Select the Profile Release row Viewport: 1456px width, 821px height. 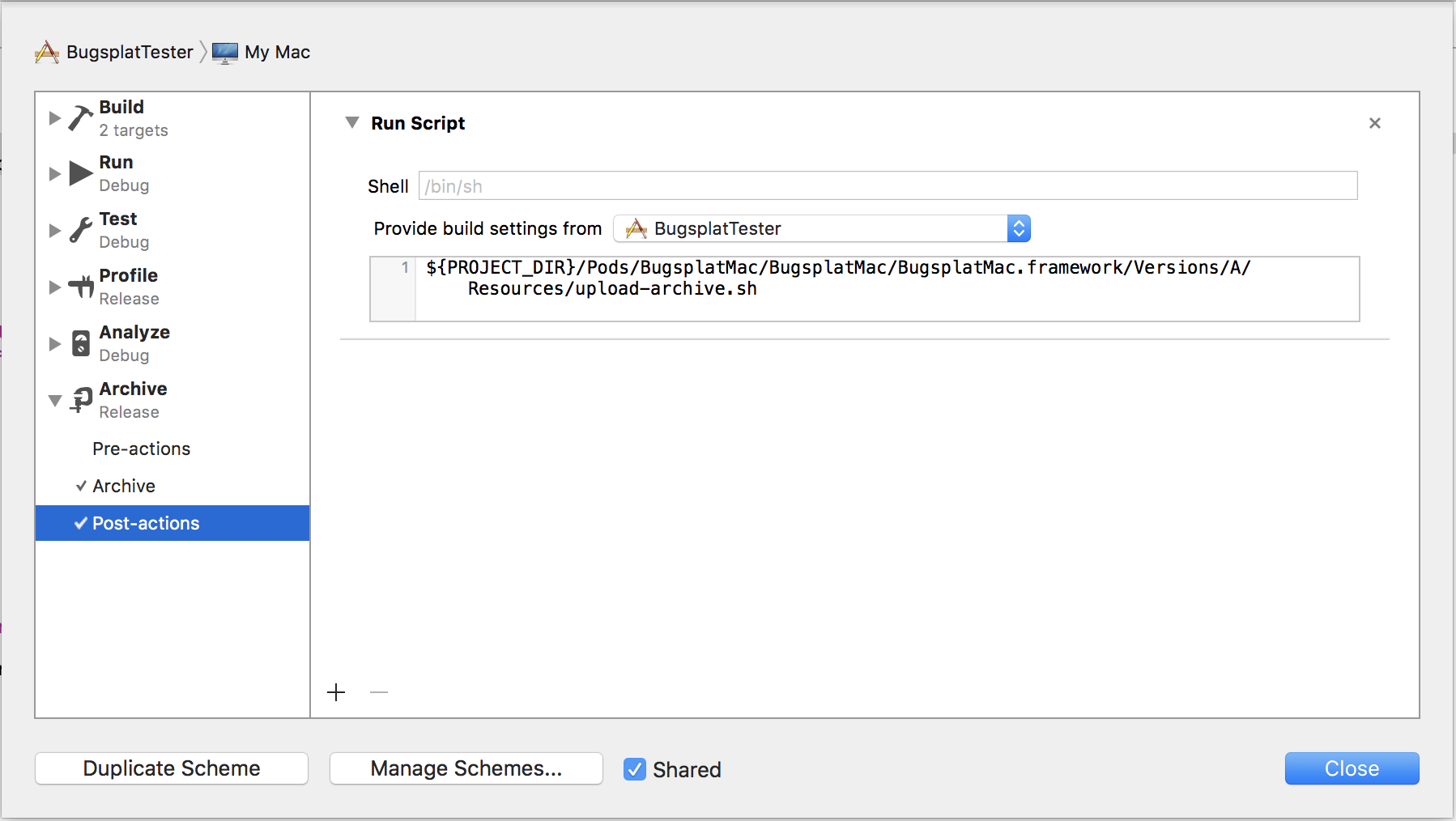click(x=172, y=287)
